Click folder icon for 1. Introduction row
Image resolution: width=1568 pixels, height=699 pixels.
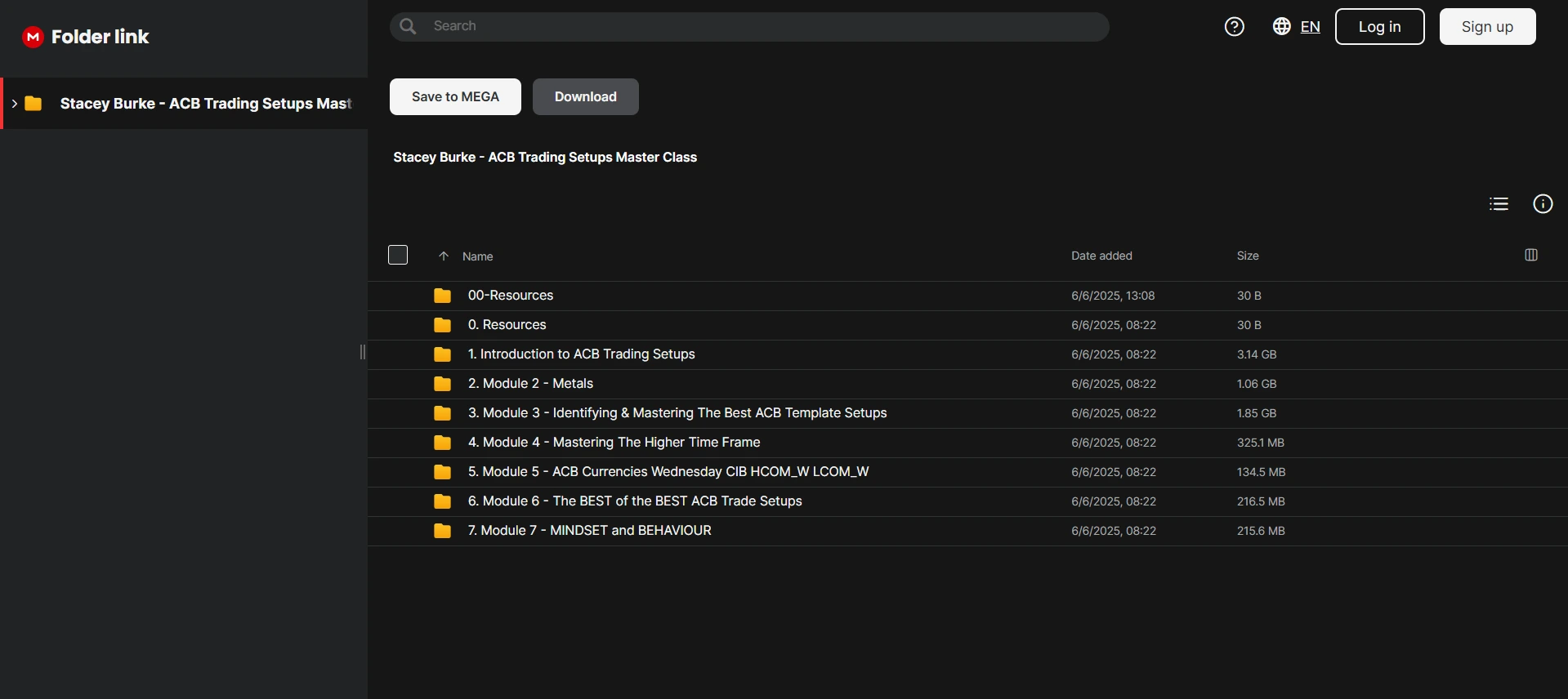click(x=442, y=354)
